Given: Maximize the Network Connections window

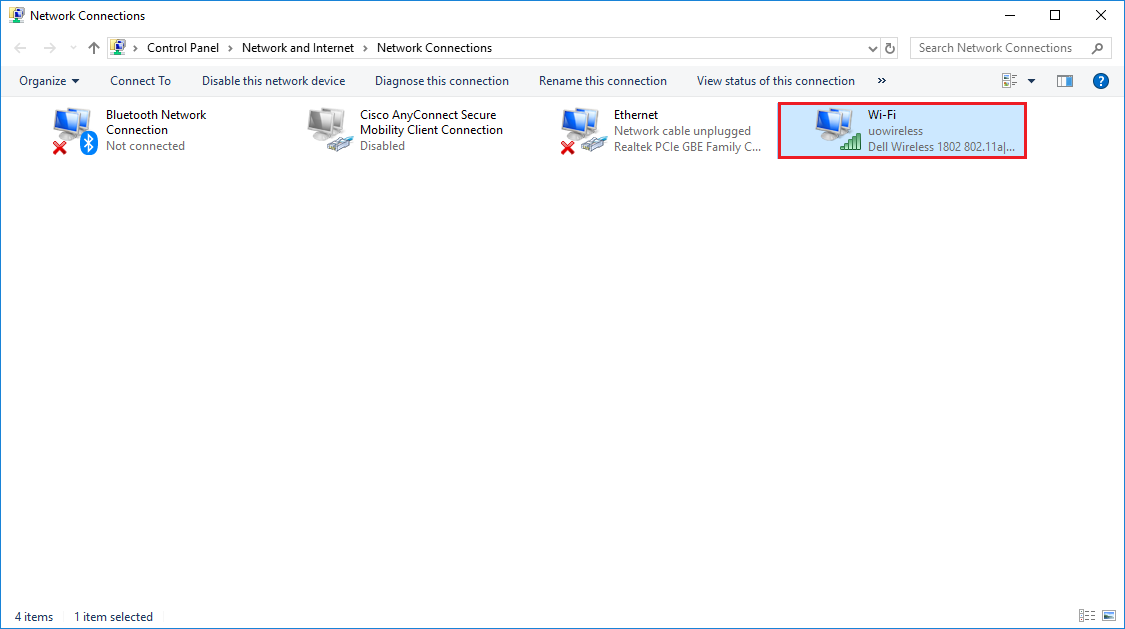Looking at the screenshot, I should click(1055, 15).
